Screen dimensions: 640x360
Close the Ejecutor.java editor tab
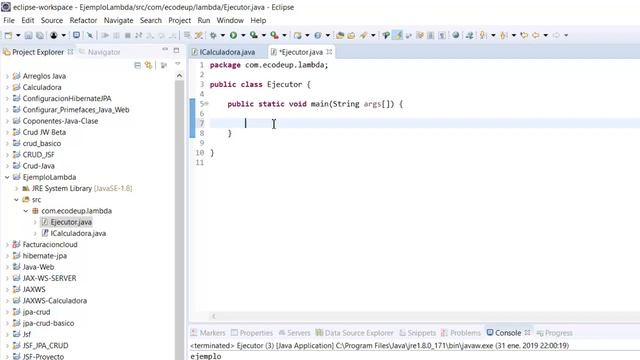[x=329, y=52]
